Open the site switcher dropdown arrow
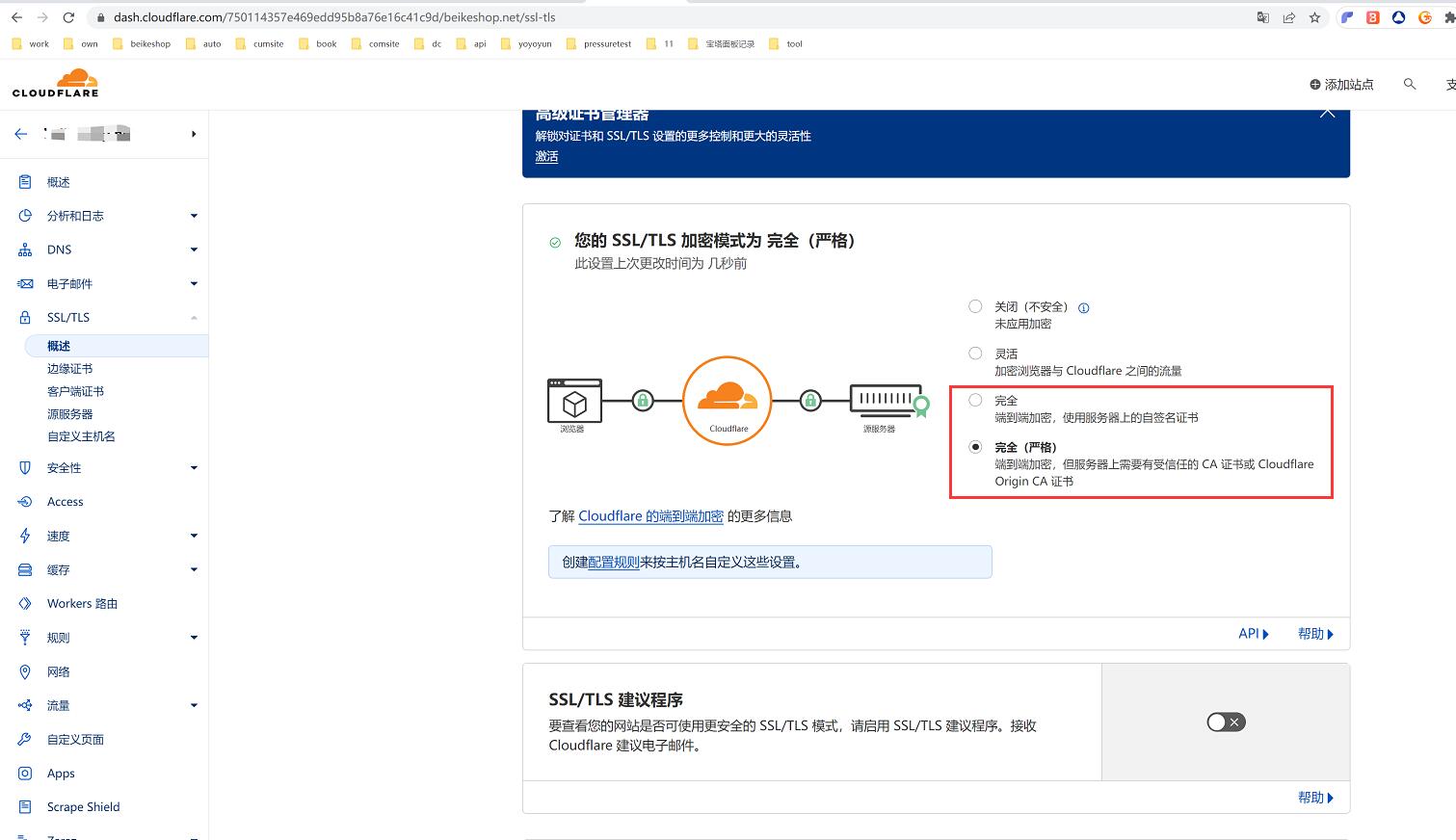The width and height of the screenshot is (1456, 840). pos(194,134)
